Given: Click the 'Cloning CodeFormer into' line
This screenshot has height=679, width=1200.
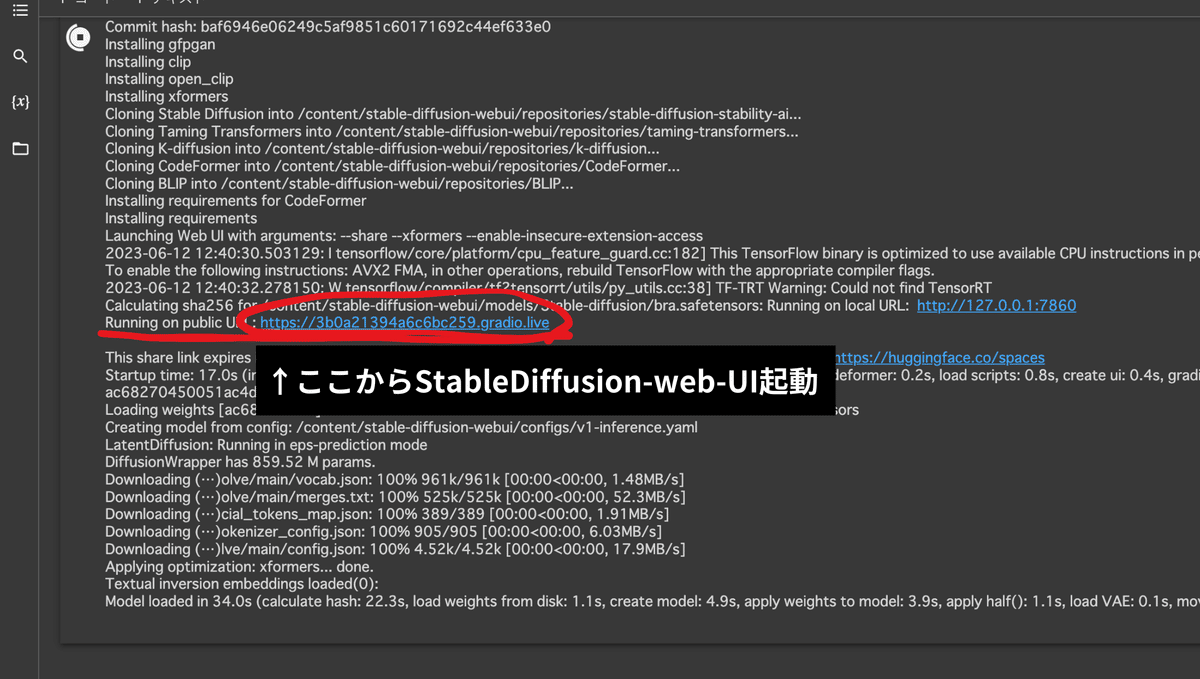Looking at the screenshot, I should click(x=392, y=166).
